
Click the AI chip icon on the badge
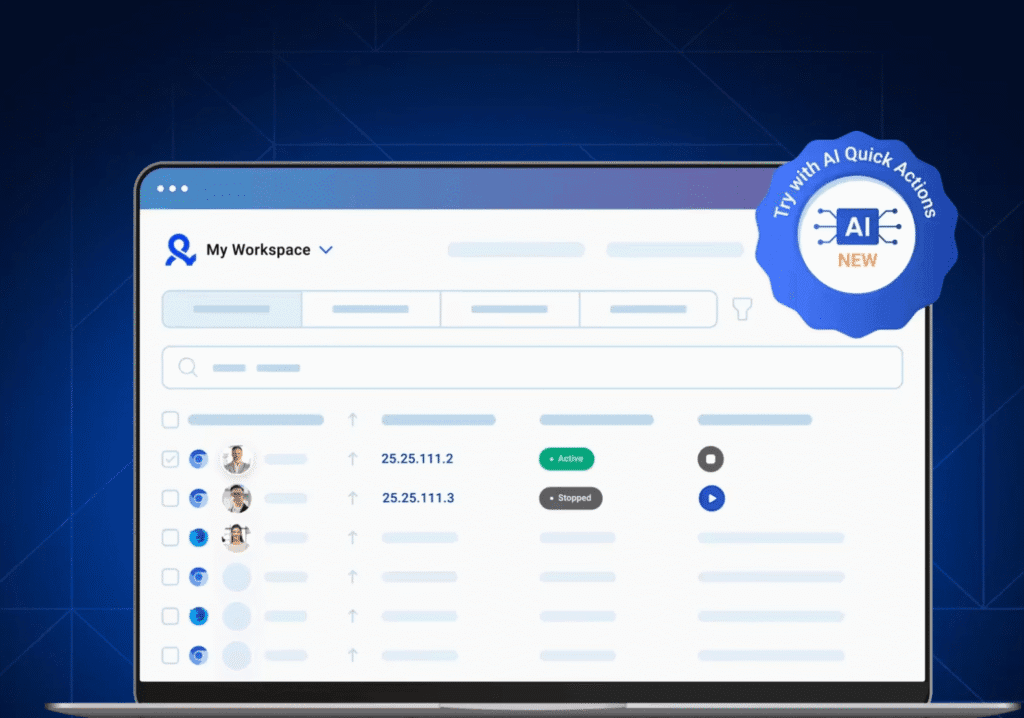click(x=857, y=228)
